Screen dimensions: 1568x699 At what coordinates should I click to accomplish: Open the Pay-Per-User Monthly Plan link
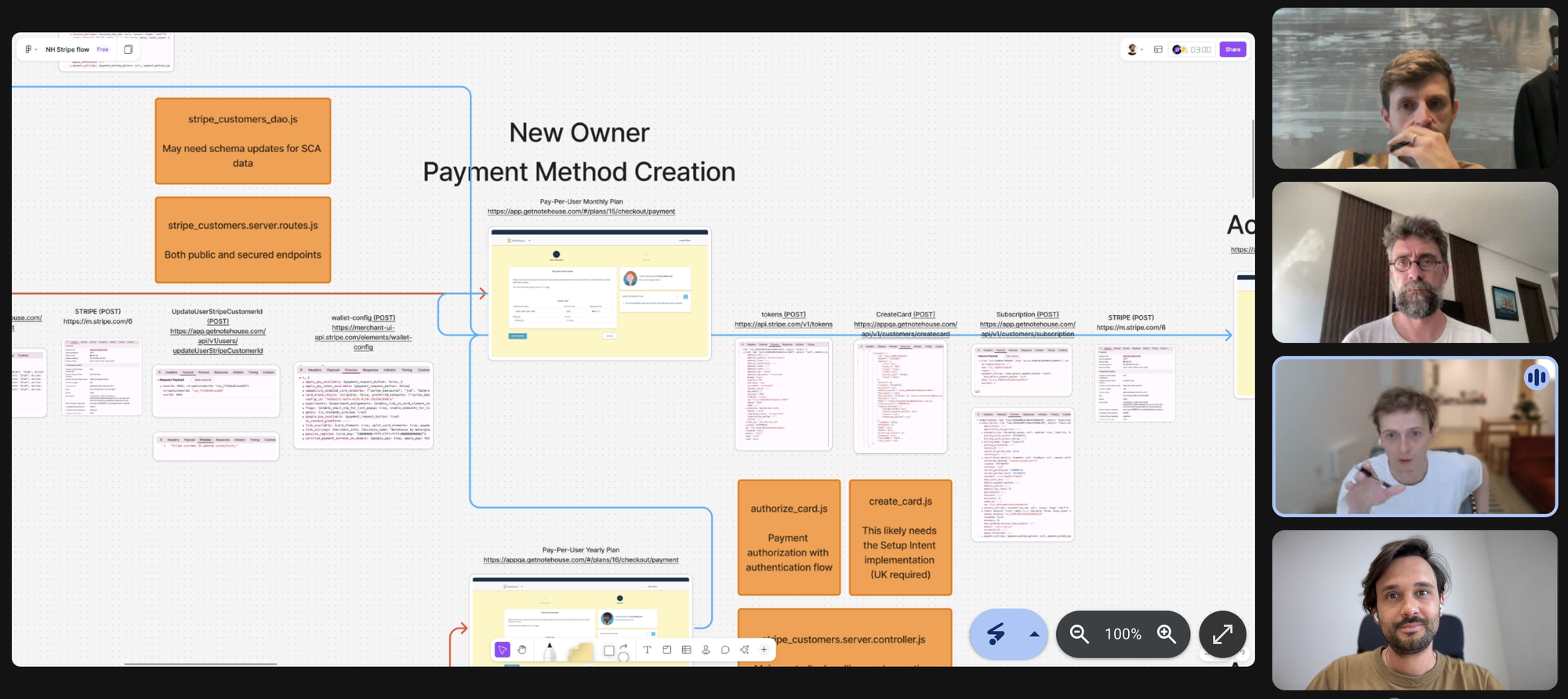pyautogui.click(x=581, y=212)
